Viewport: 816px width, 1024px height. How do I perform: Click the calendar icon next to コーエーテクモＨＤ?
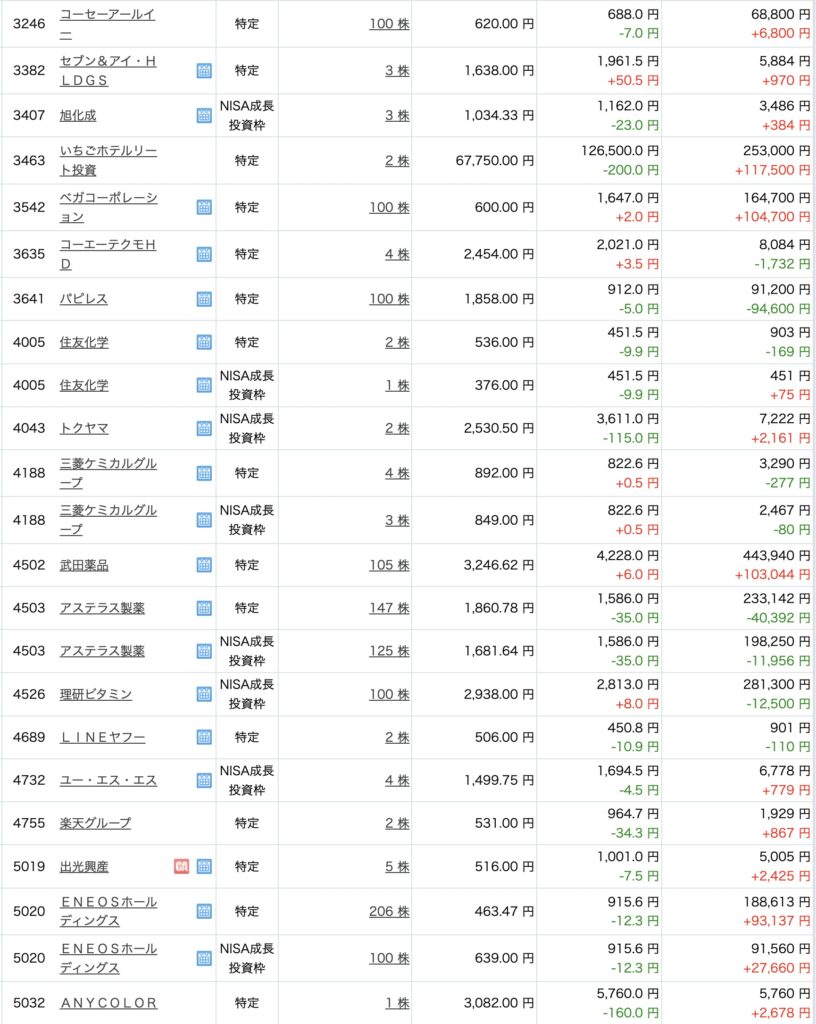[204, 254]
